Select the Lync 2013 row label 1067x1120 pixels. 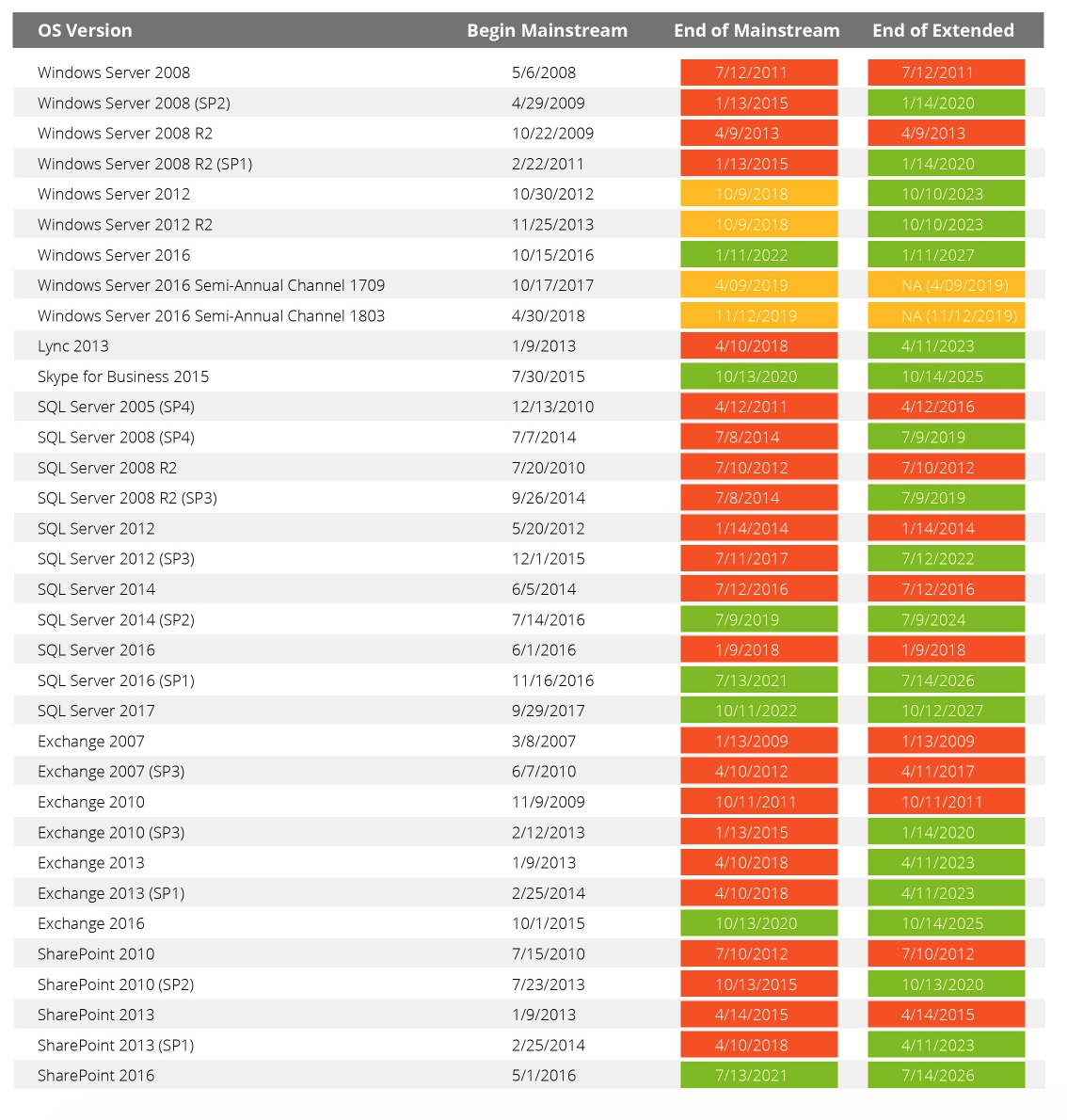73,346
